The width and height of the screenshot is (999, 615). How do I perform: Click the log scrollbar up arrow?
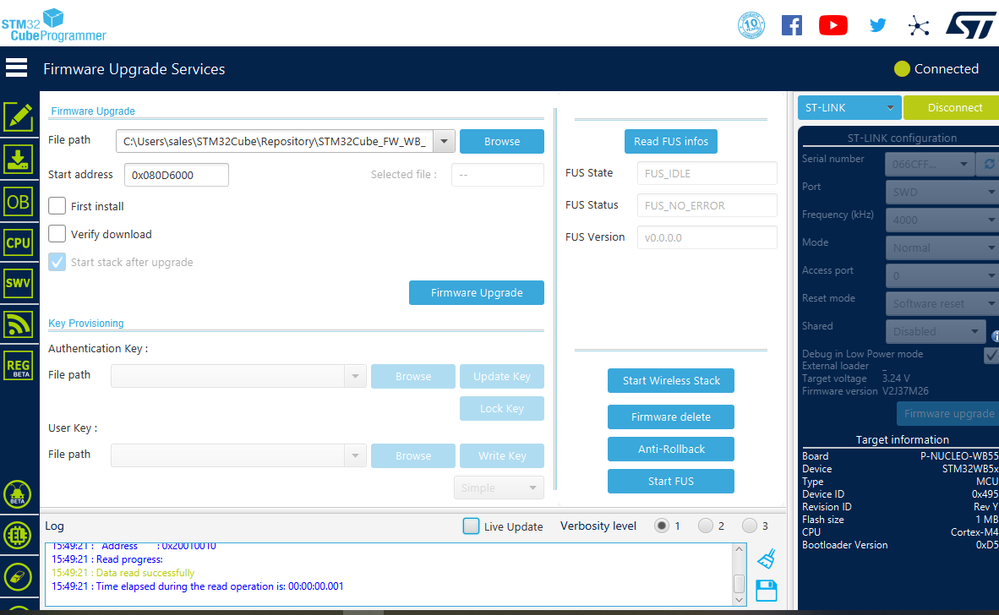click(x=739, y=549)
